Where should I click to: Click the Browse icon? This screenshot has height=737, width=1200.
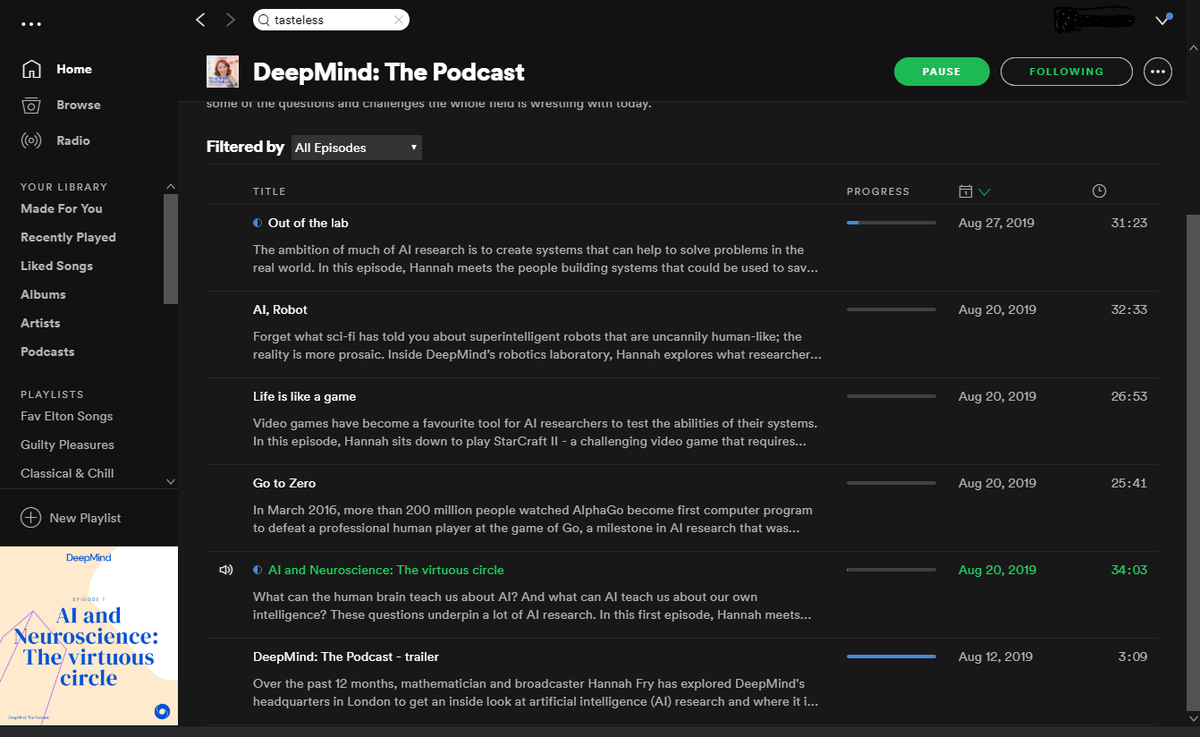[x=32, y=105]
